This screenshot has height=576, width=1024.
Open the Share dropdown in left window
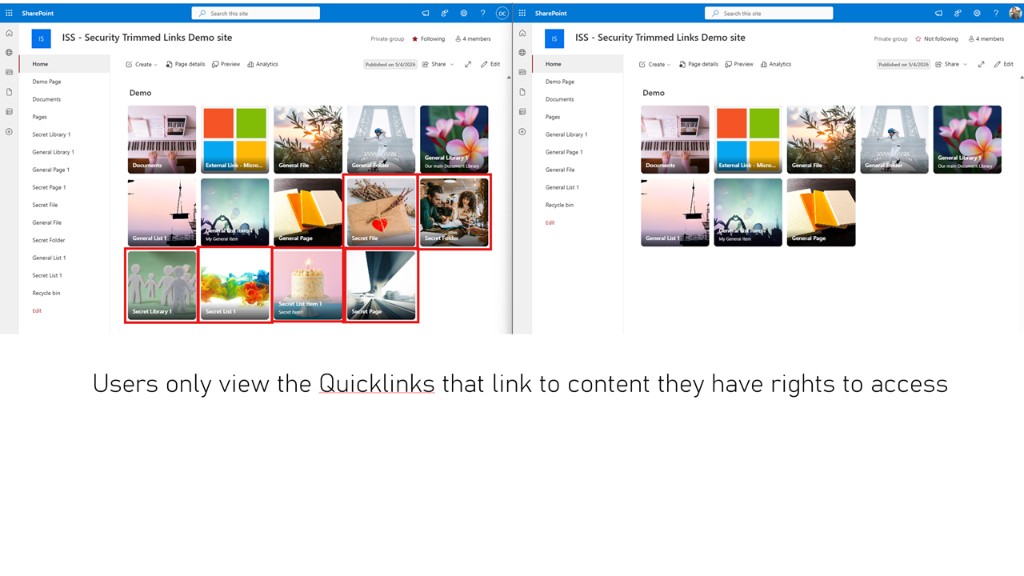(x=438, y=64)
